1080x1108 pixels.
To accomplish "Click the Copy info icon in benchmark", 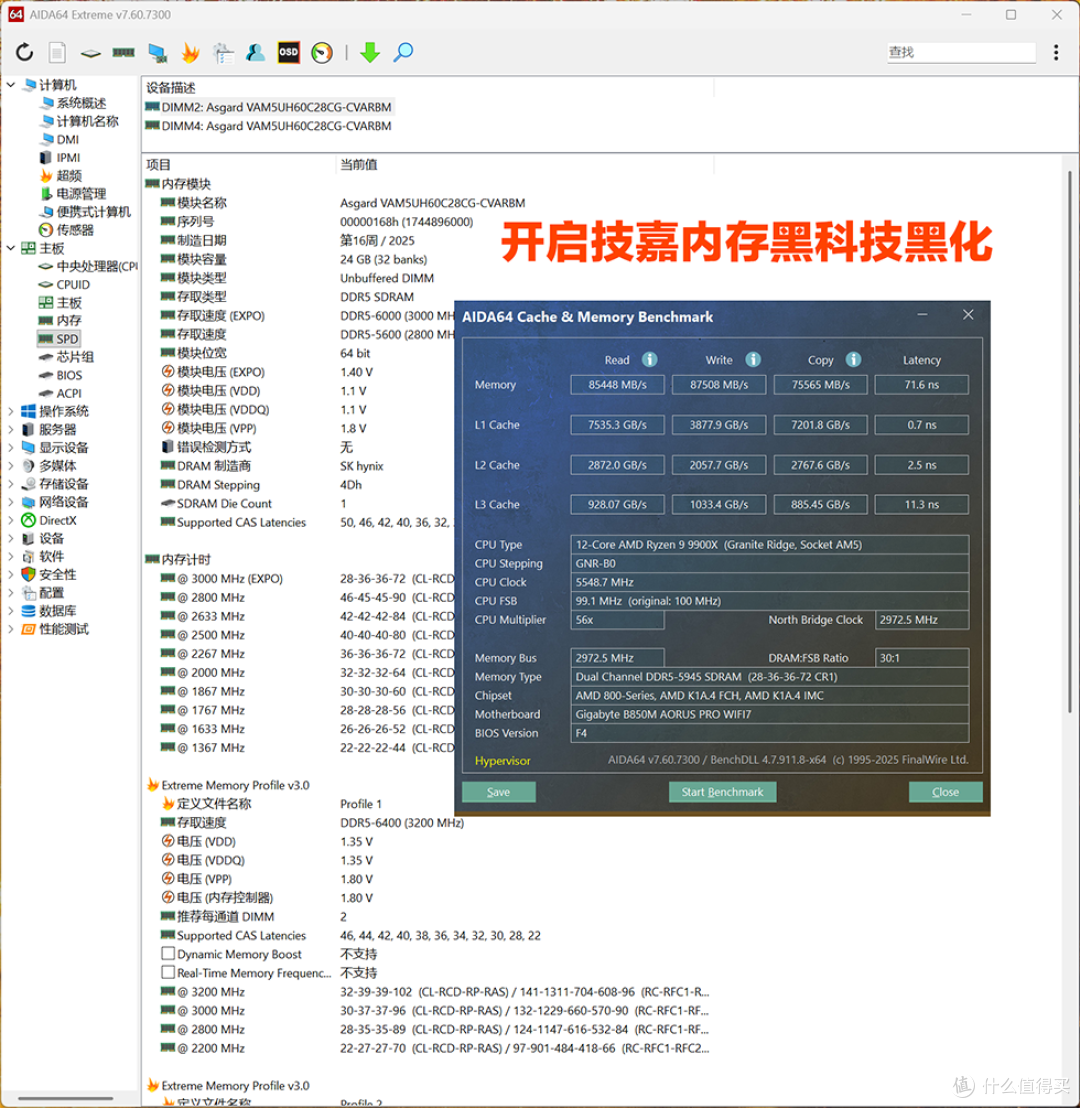I will click(x=854, y=360).
